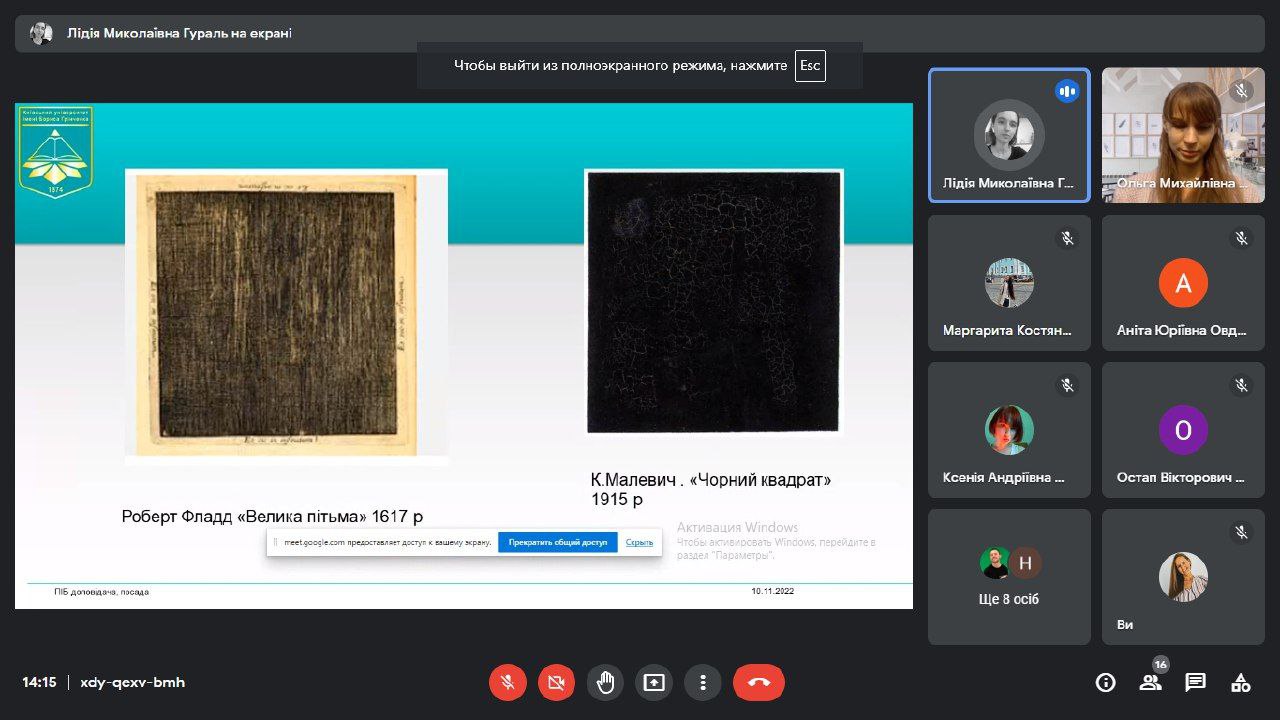Viewport: 1280px width, 720px height.
Task: Expand the 'Ще 8 осіб' tile
Action: [1009, 577]
